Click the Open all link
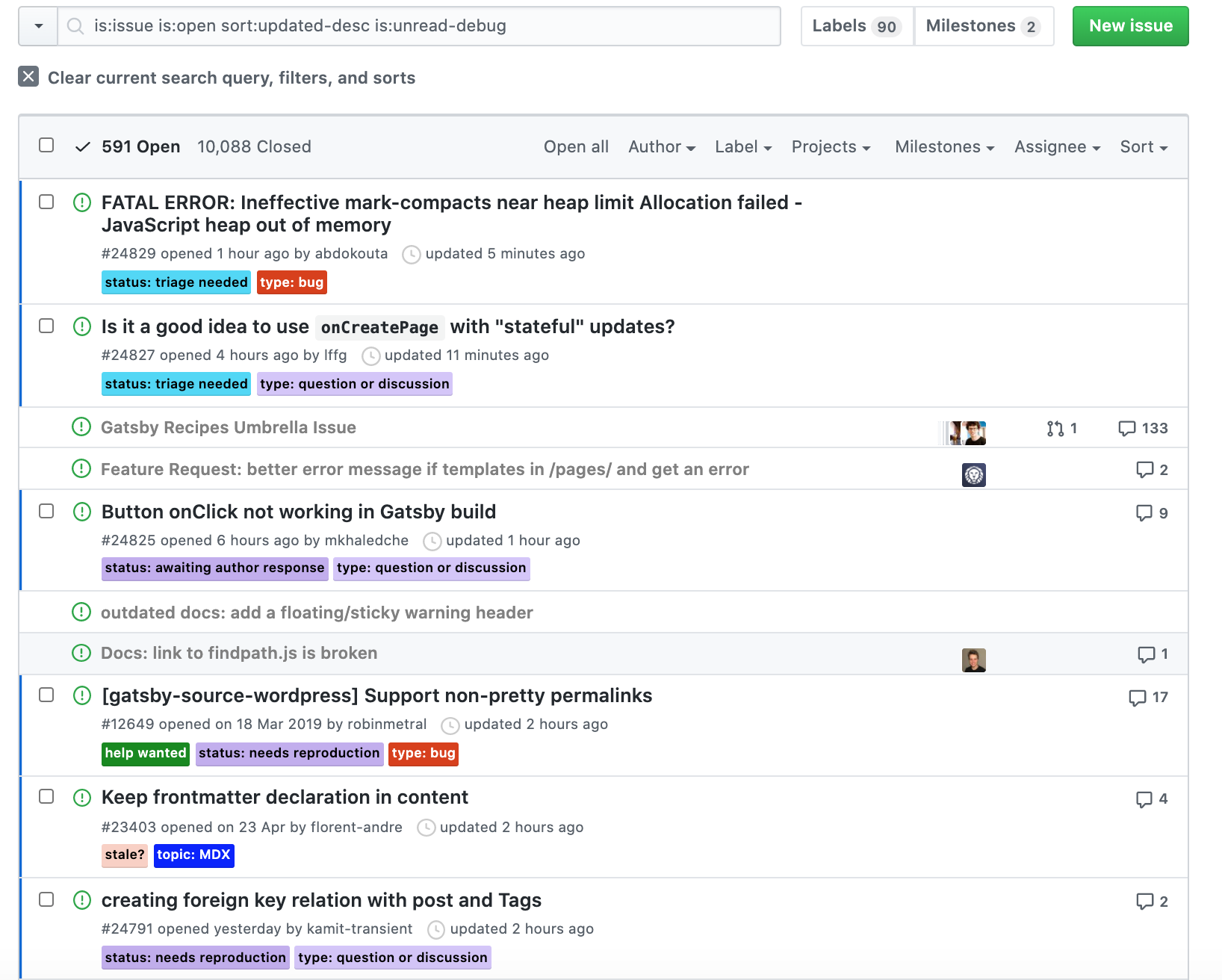This screenshot has height=980, width=1222. click(x=576, y=147)
